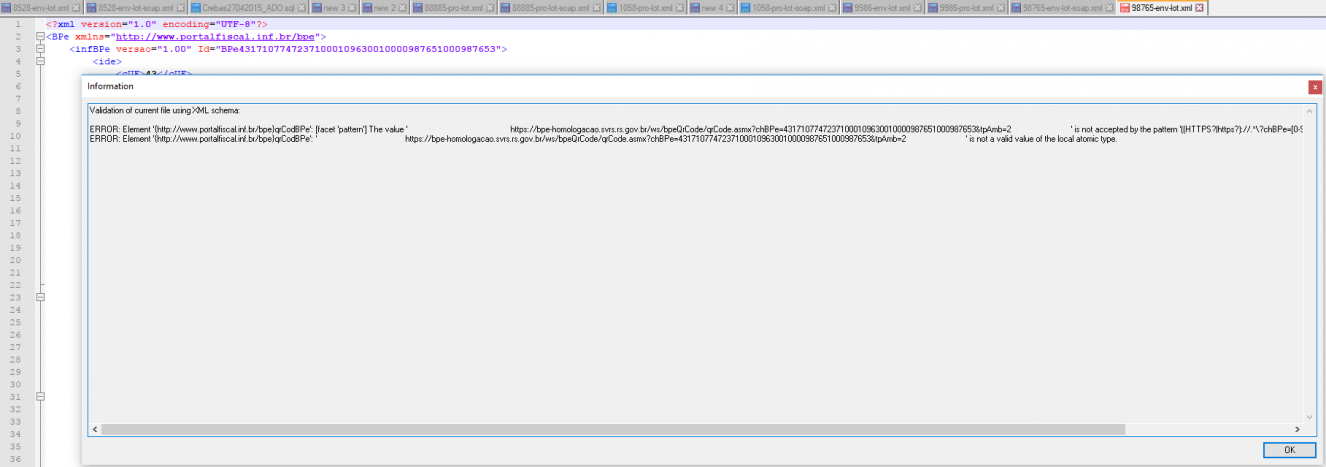Close the 9986-pro-lot.xml tab via its X icon

pos(1000,8)
